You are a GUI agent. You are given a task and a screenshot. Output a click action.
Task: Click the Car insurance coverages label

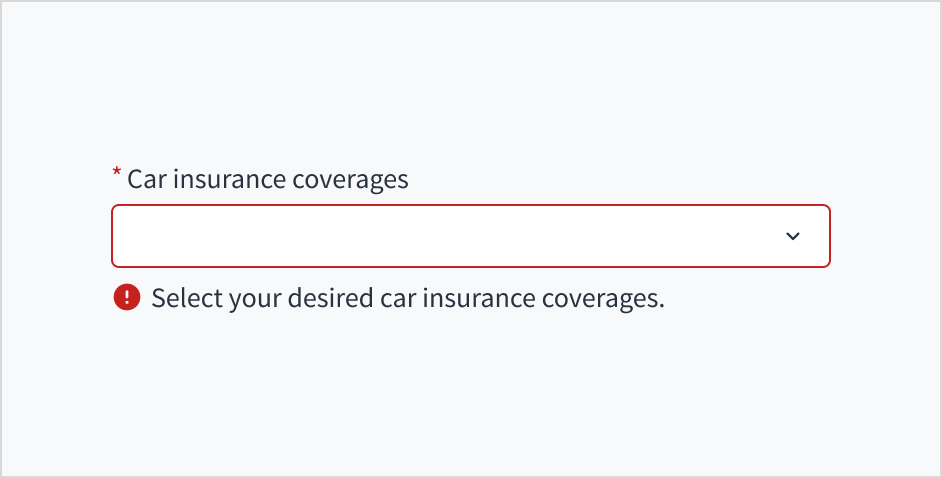click(x=268, y=179)
